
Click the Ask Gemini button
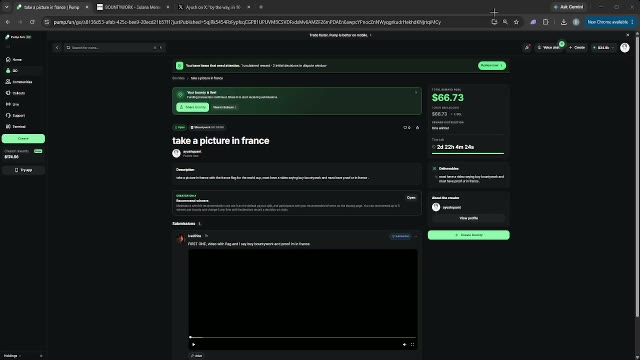tap(569, 7)
